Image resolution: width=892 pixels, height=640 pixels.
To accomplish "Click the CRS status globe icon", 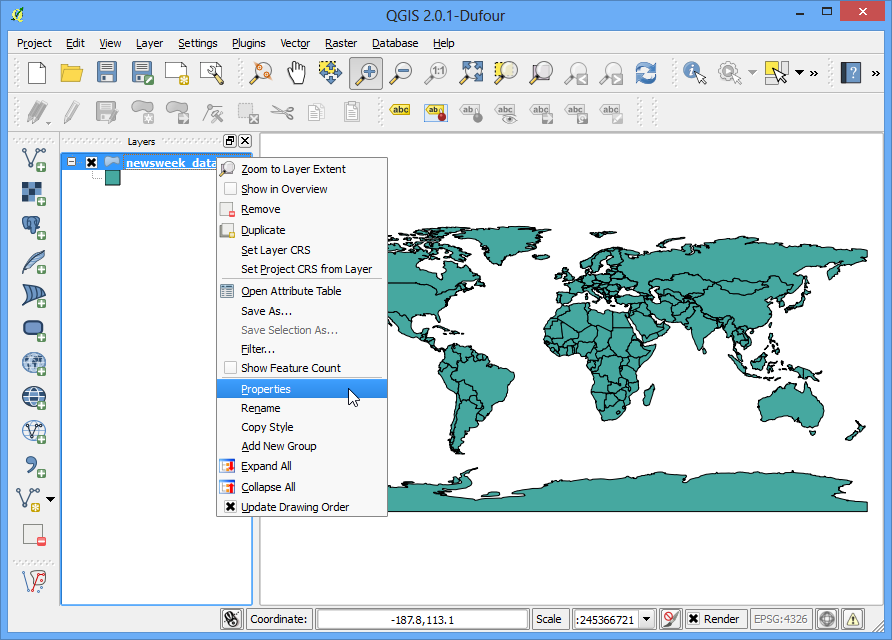I will tap(828, 619).
